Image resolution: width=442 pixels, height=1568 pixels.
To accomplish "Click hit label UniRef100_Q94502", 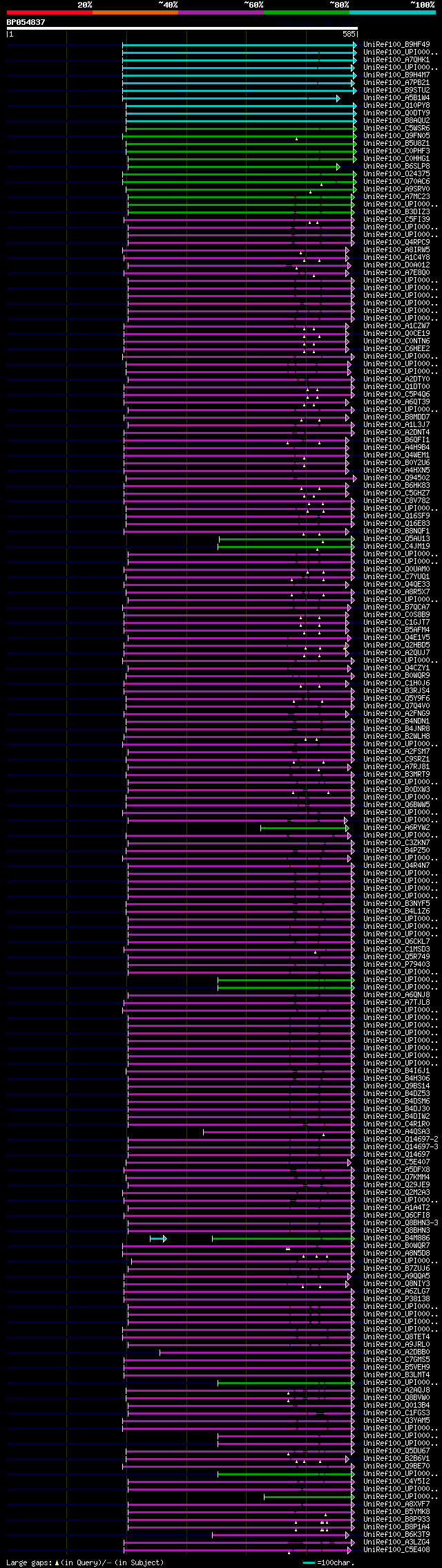I will coord(396,478).
